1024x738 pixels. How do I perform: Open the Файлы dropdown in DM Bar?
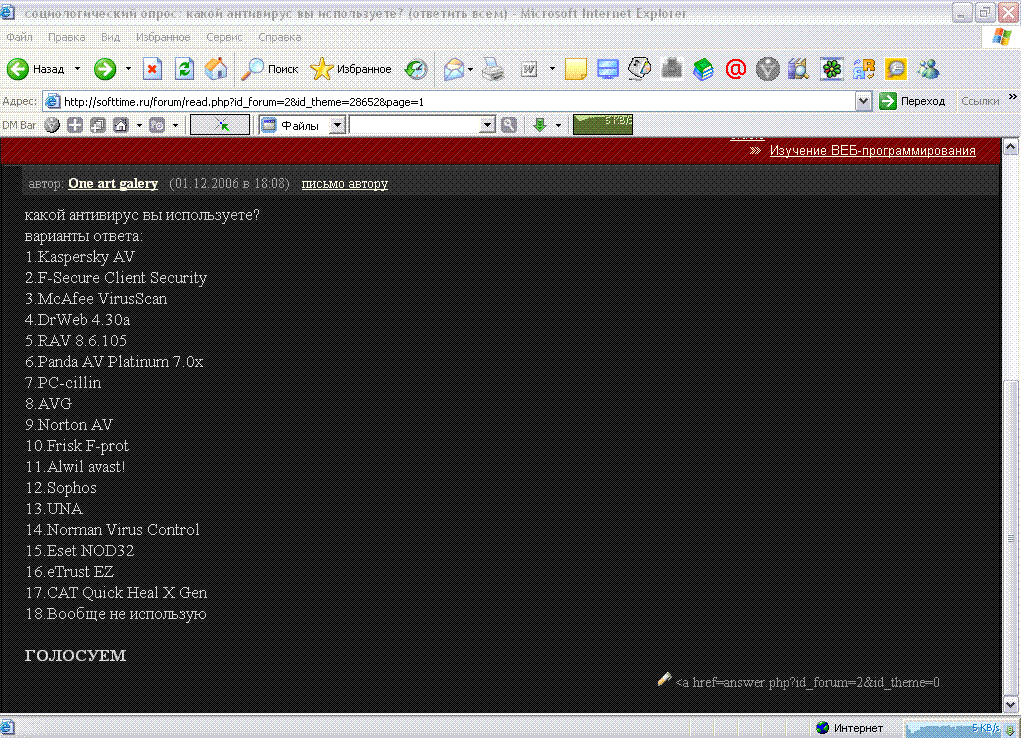[x=337, y=125]
